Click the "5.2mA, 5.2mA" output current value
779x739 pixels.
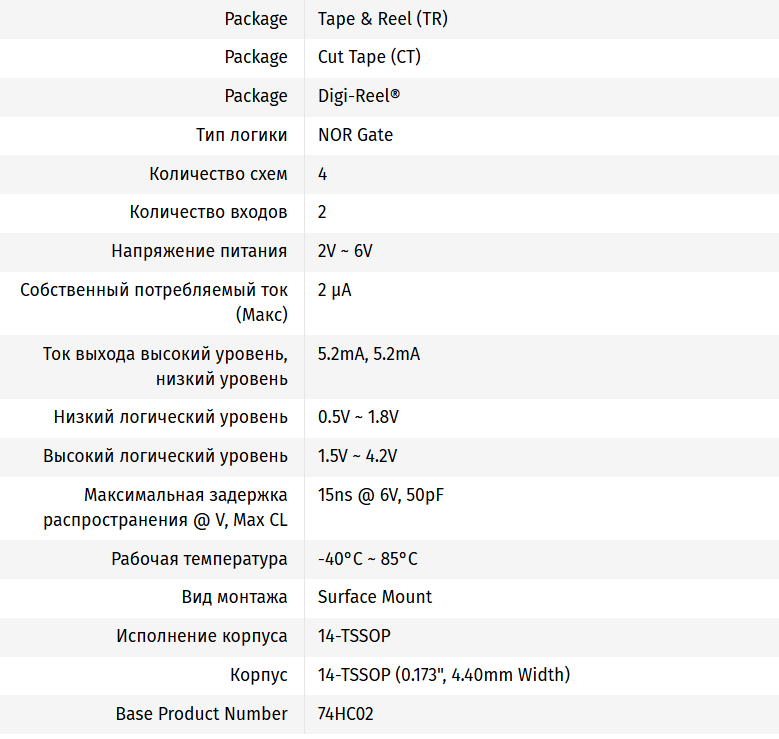click(x=369, y=355)
